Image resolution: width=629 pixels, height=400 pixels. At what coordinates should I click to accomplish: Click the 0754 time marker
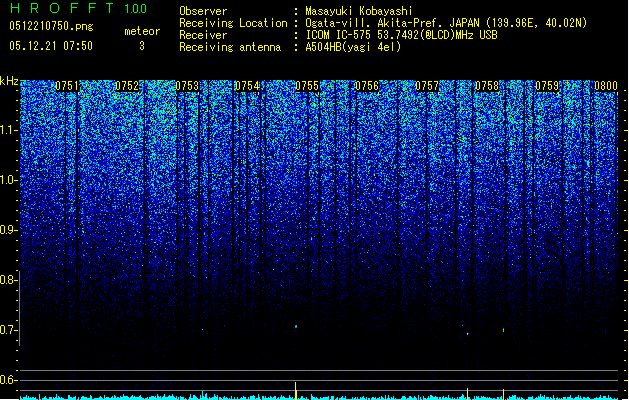click(x=247, y=86)
